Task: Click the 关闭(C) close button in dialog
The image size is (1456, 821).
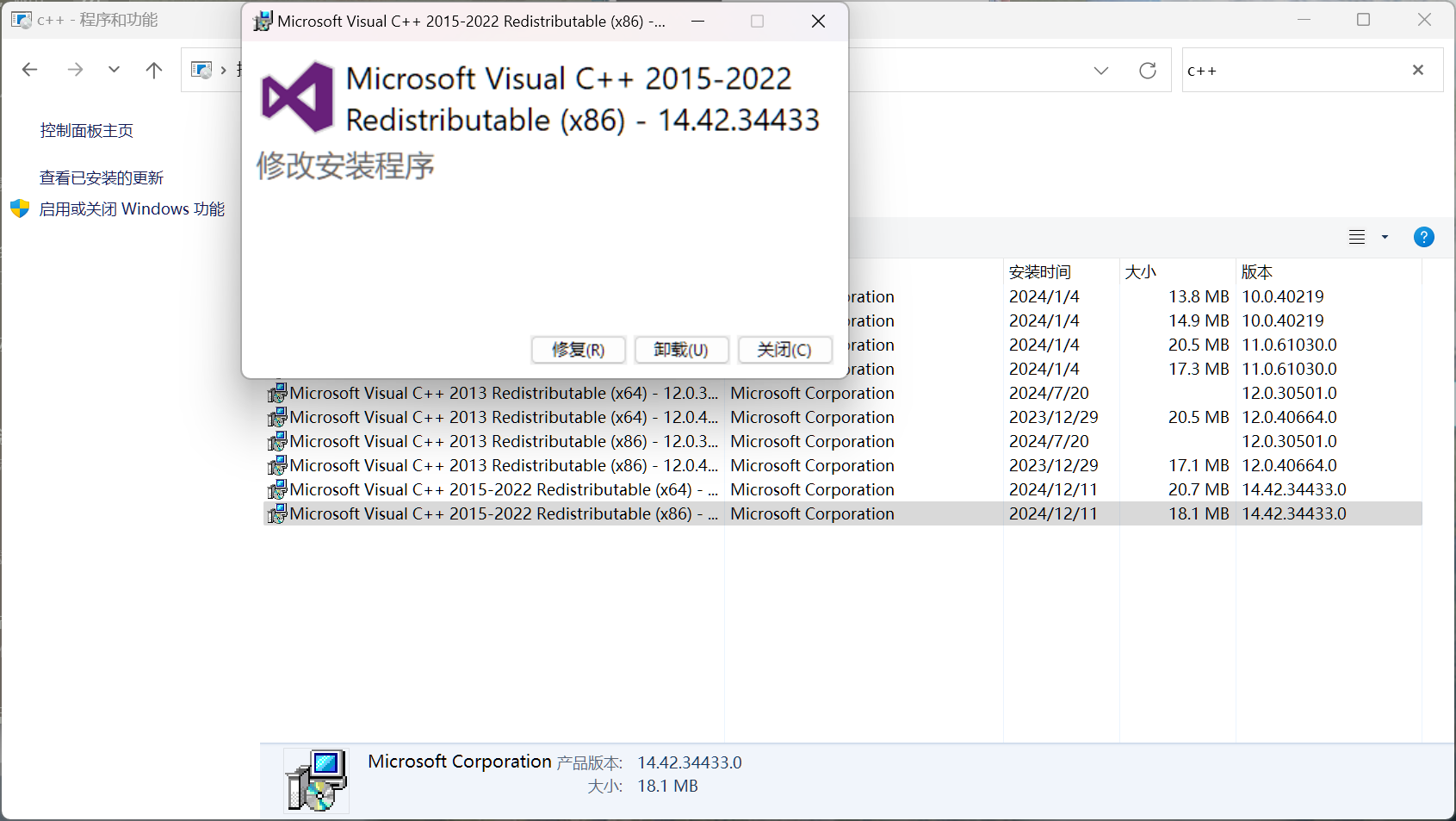Action: [784, 350]
